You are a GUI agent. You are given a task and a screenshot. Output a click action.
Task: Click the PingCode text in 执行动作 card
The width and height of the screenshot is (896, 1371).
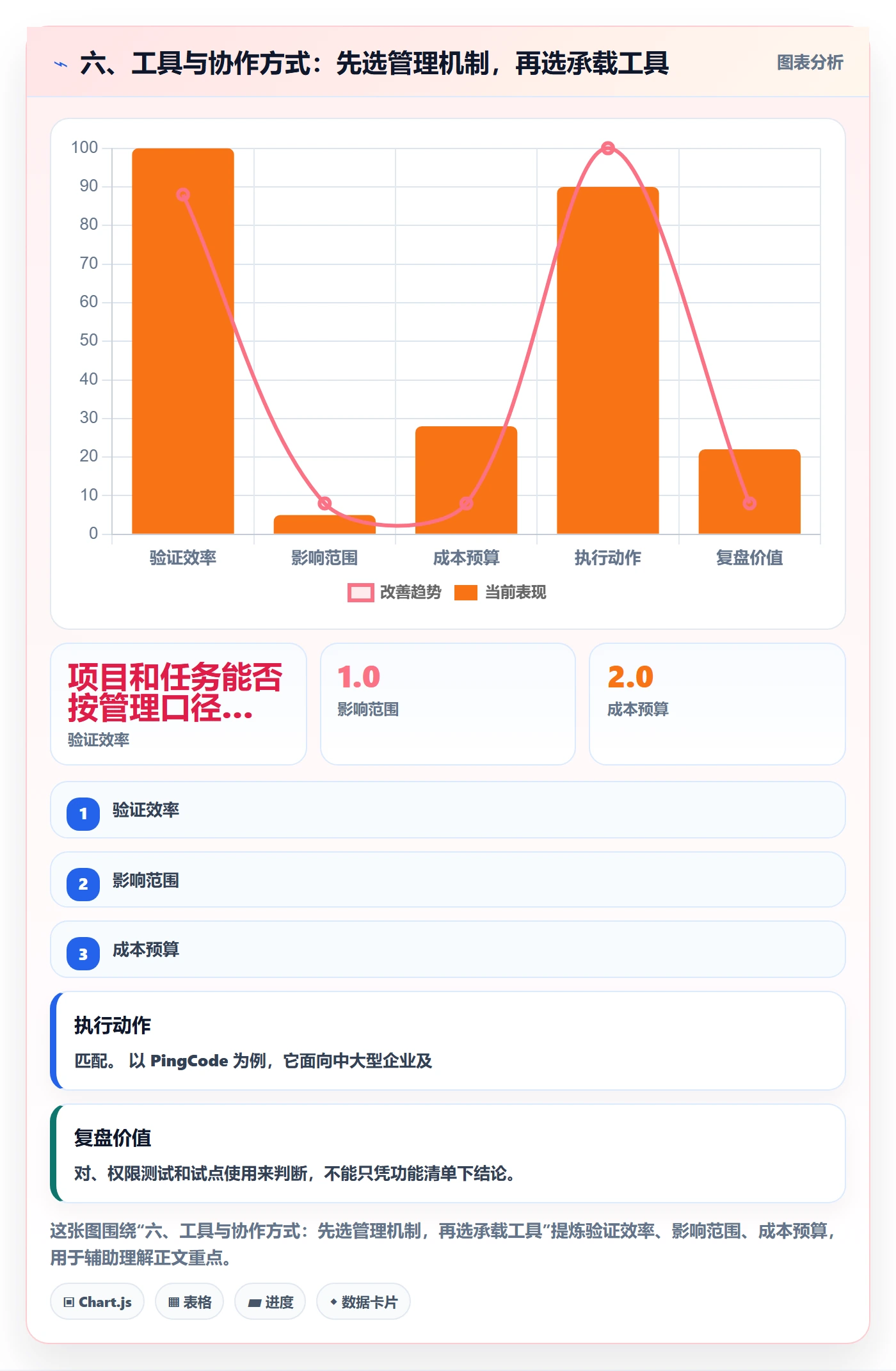click(x=189, y=1061)
